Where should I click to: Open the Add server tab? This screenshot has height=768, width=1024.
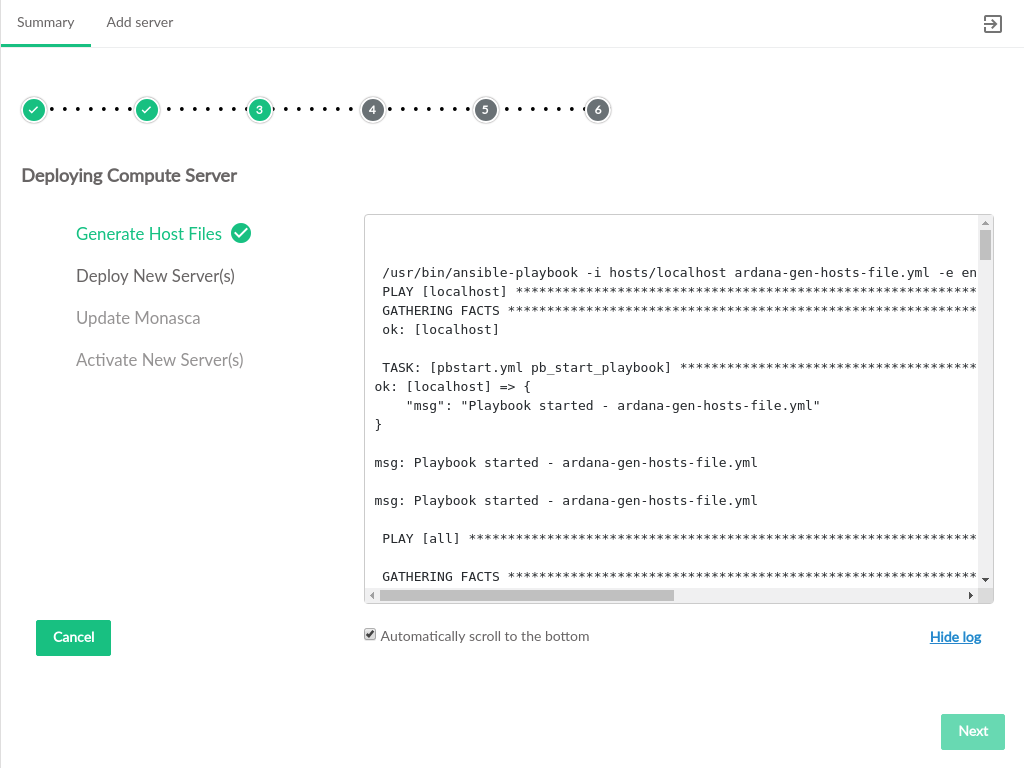[x=140, y=22]
